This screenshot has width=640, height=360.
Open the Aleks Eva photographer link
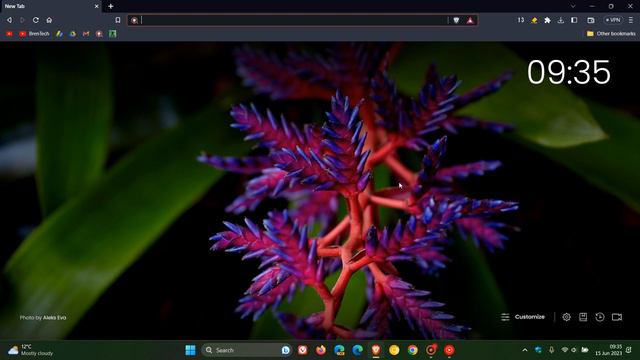click(x=54, y=318)
